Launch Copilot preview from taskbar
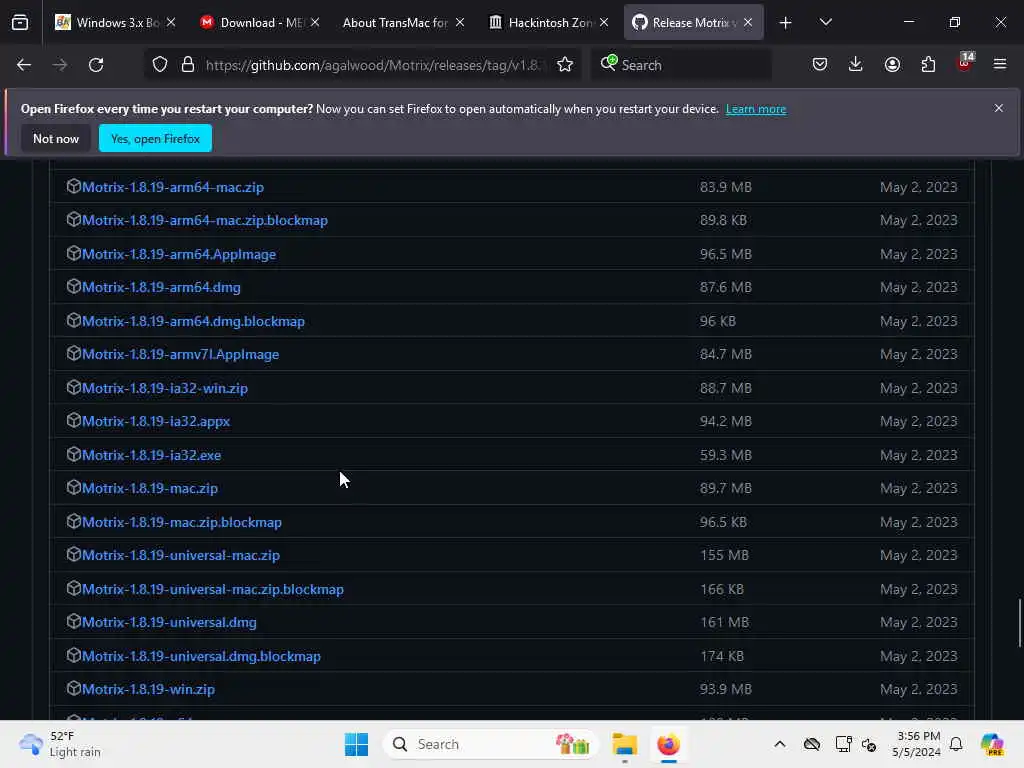 pyautogui.click(x=992, y=744)
